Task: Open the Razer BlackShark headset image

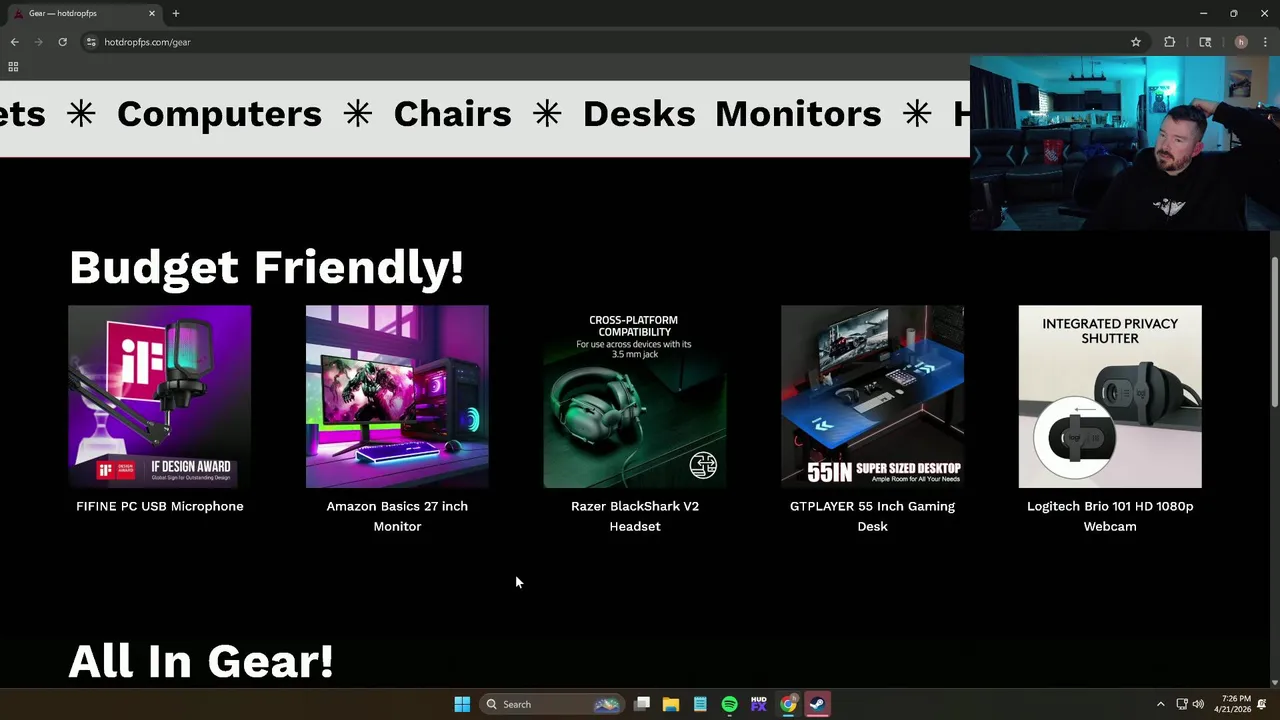Action: tap(635, 397)
